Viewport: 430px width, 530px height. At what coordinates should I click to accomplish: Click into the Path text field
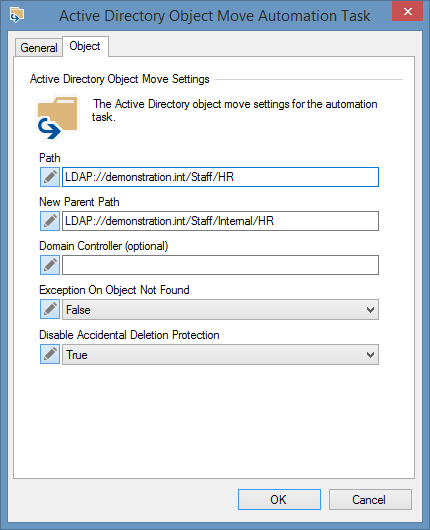[x=220, y=177]
